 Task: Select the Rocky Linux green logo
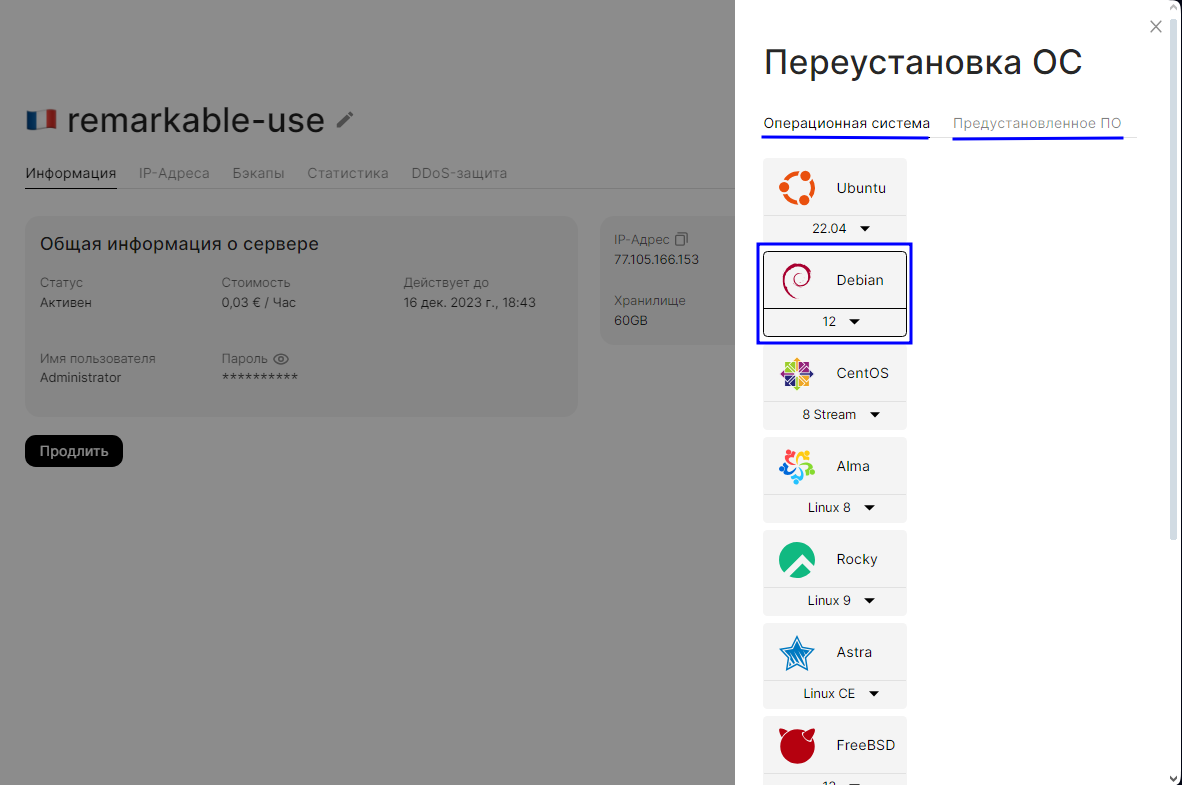click(x=797, y=559)
